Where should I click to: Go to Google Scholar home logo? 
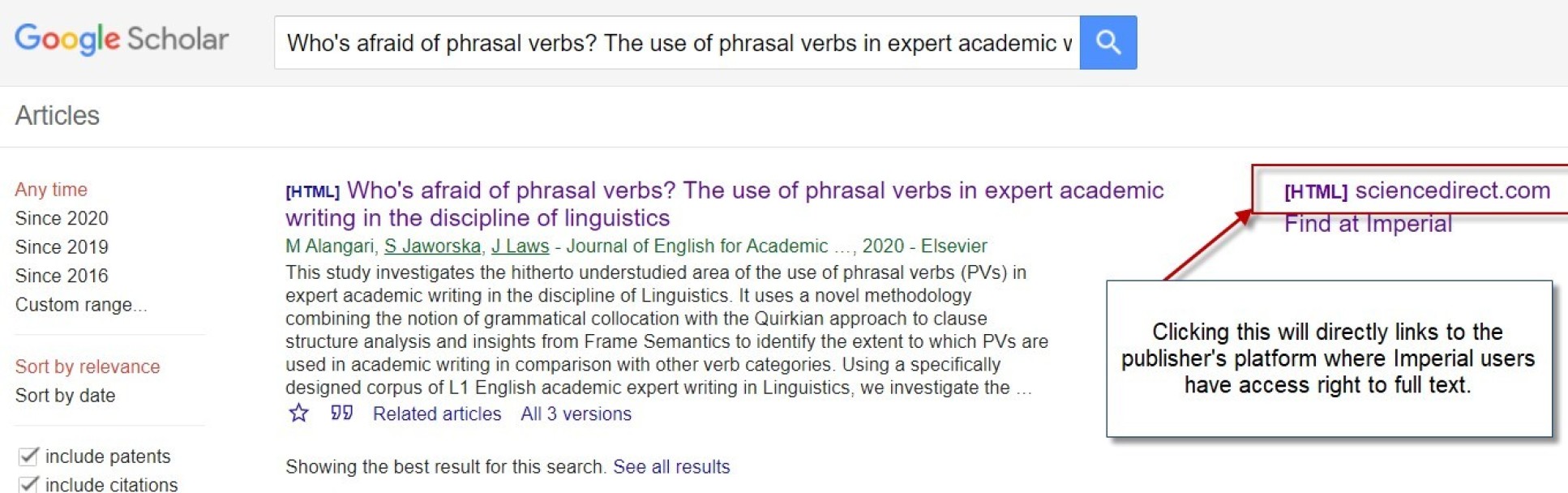(122, 39)
